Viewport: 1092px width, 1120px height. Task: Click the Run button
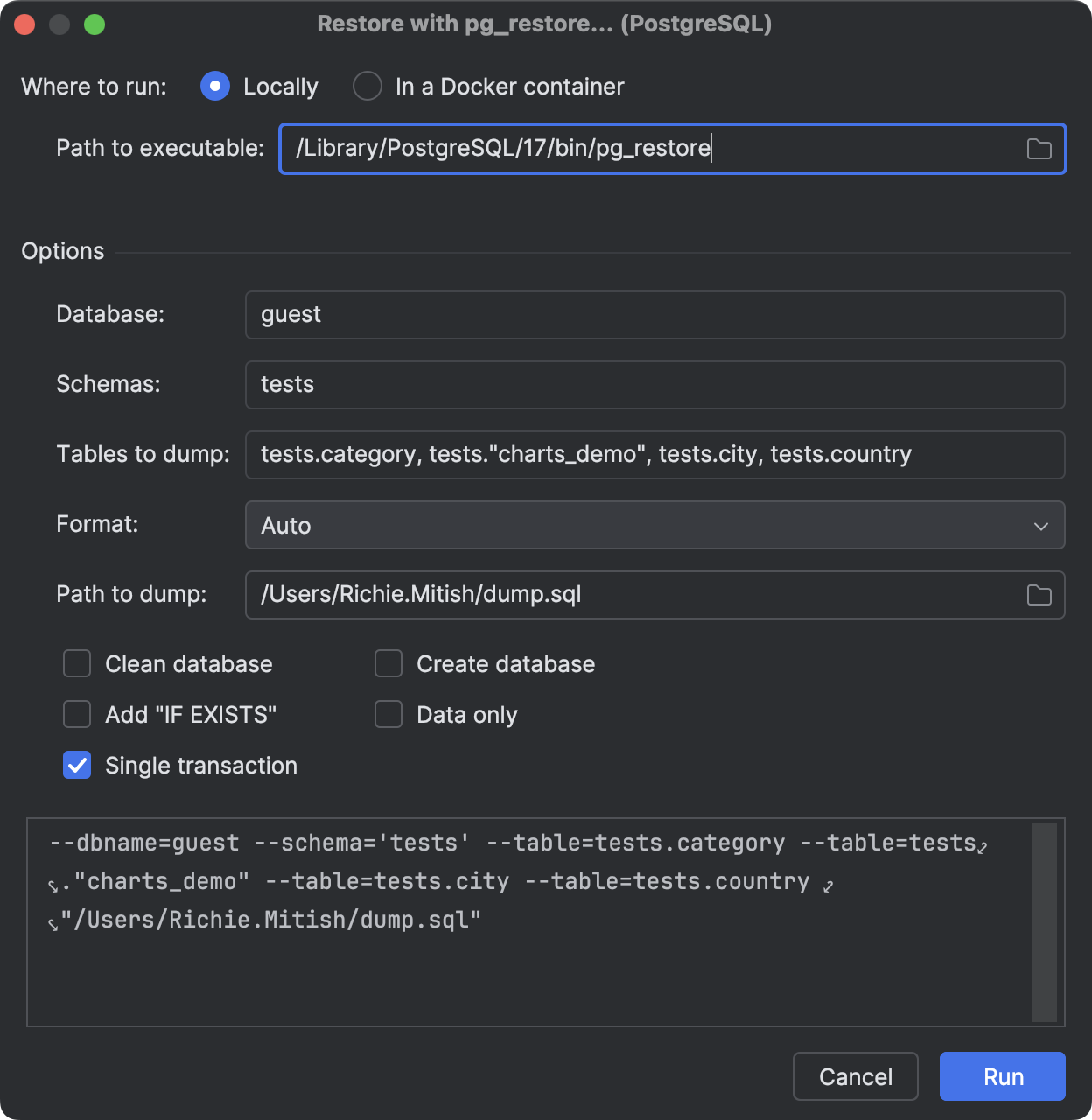click(x=1002, y=1076)
